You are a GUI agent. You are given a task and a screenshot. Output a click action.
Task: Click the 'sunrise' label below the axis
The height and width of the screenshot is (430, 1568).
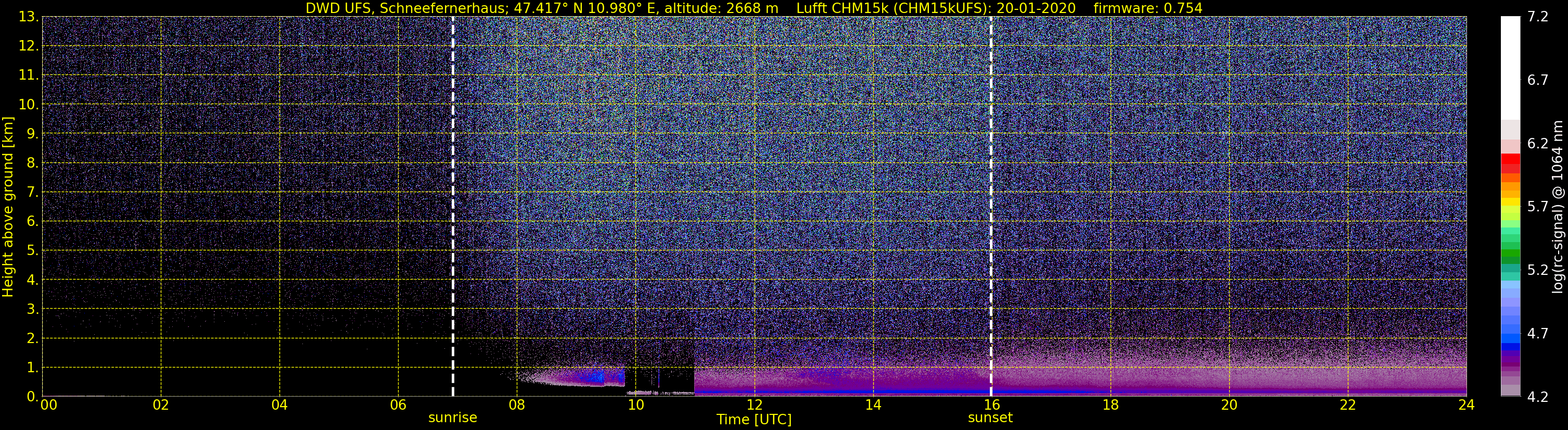(453, 418)
